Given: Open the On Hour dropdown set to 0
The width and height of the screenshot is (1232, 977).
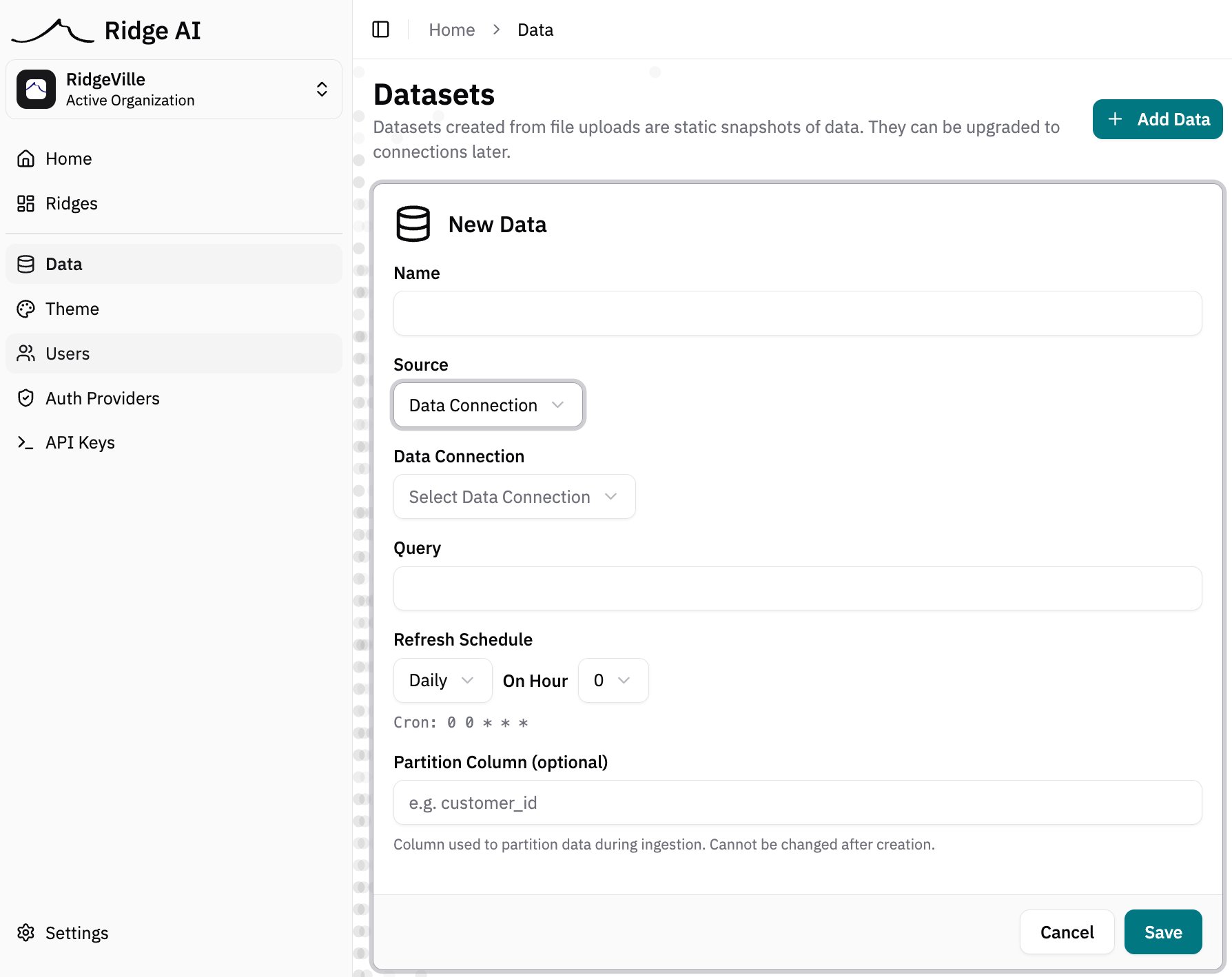Looking at the screenshot, I should (x=613, y=680).
